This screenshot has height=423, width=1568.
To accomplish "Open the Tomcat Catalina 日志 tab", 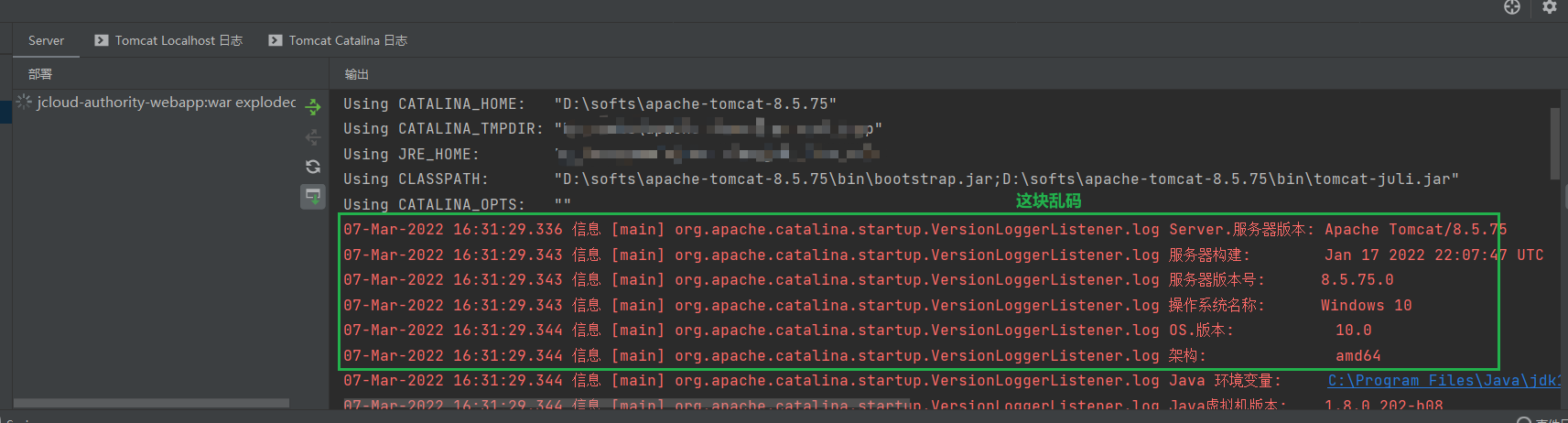I will [x=348, y=40].
